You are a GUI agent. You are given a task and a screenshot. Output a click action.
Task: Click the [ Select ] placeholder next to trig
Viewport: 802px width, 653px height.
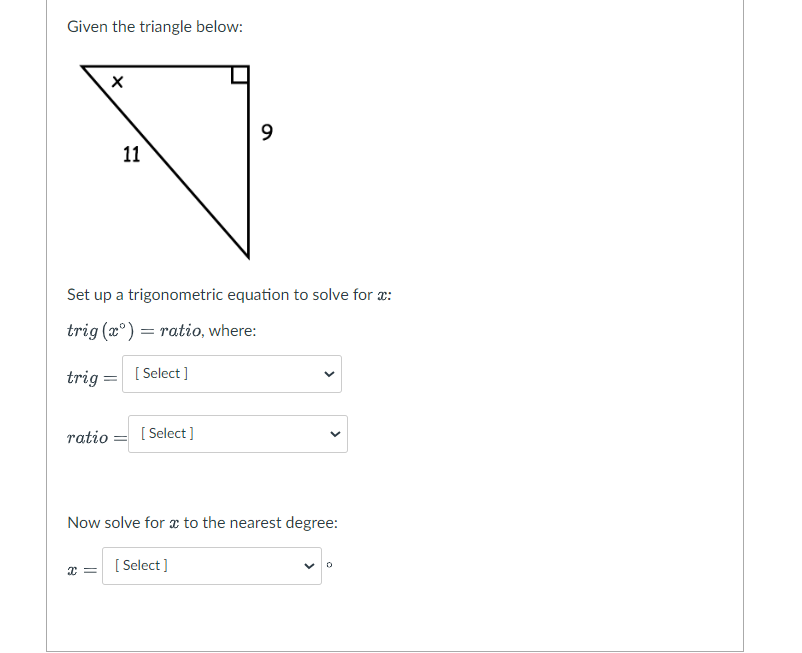(x=160, y=373)
